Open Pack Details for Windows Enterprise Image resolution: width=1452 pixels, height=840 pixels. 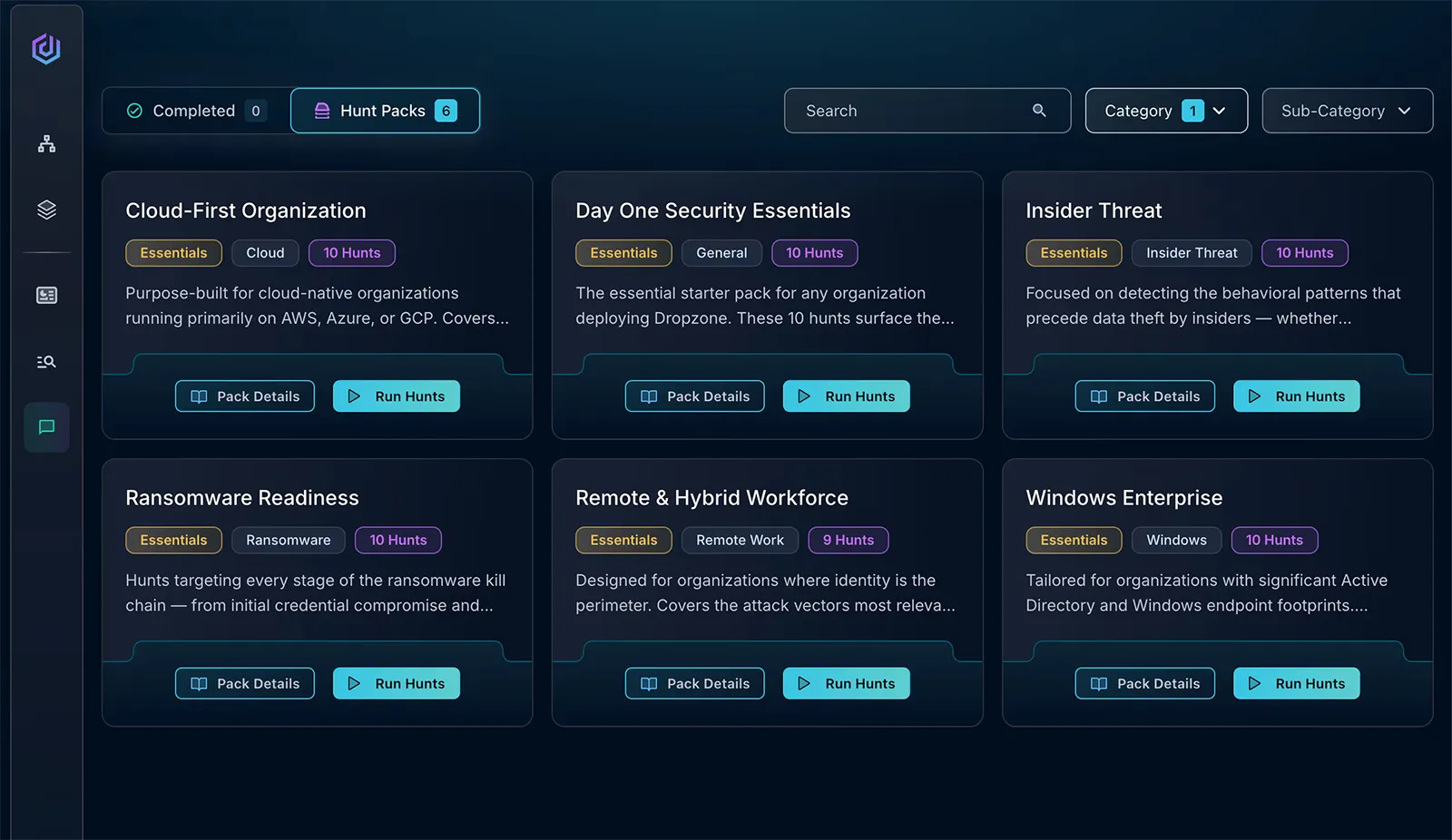1144,683
